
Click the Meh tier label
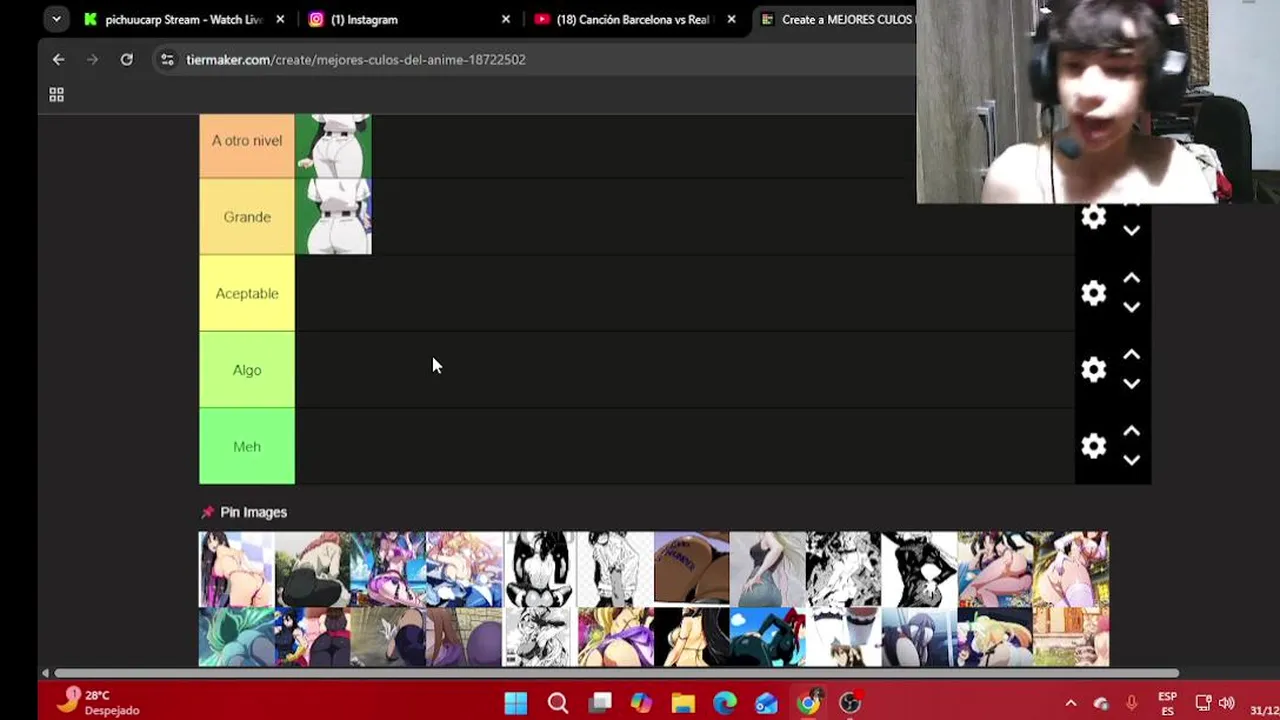point(247,446)
